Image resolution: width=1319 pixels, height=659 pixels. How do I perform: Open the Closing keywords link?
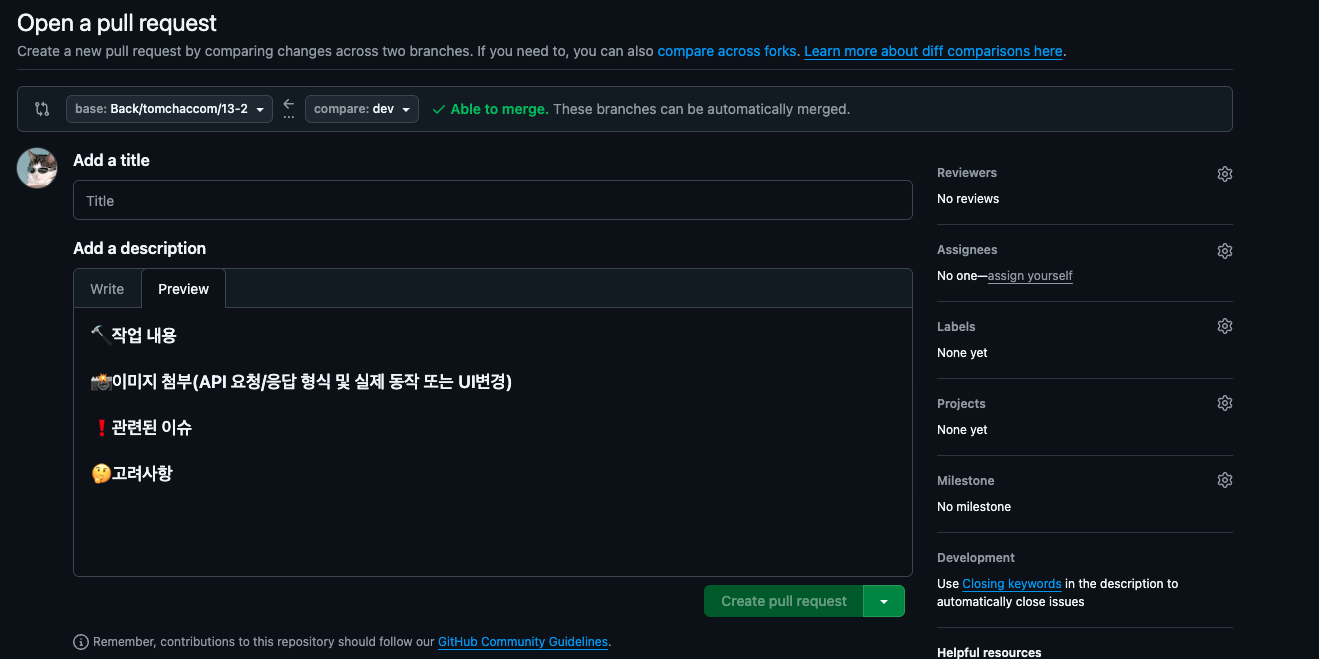[1012, 584]
